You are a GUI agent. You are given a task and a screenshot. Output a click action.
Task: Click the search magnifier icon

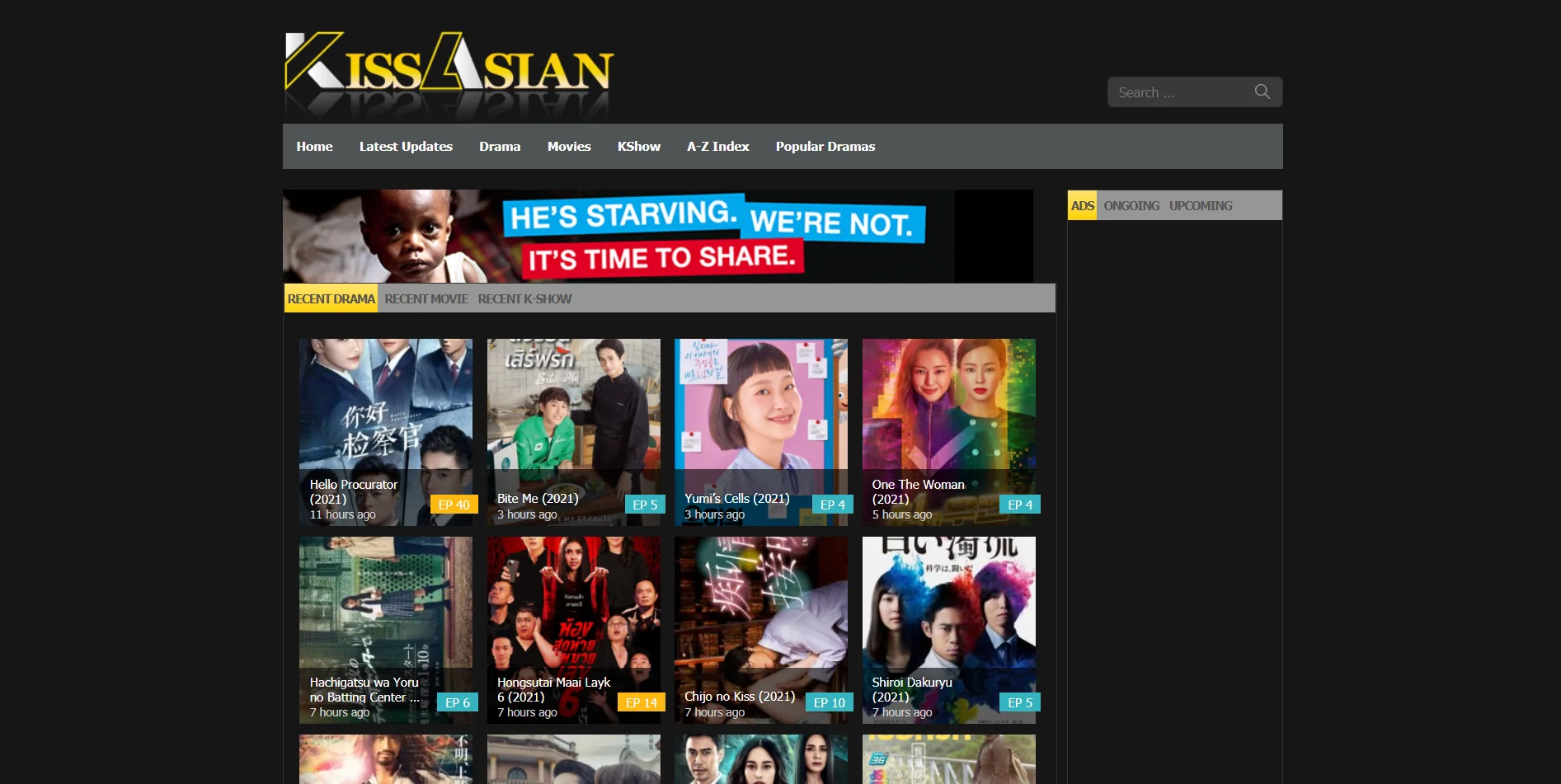click(1262, 92)
